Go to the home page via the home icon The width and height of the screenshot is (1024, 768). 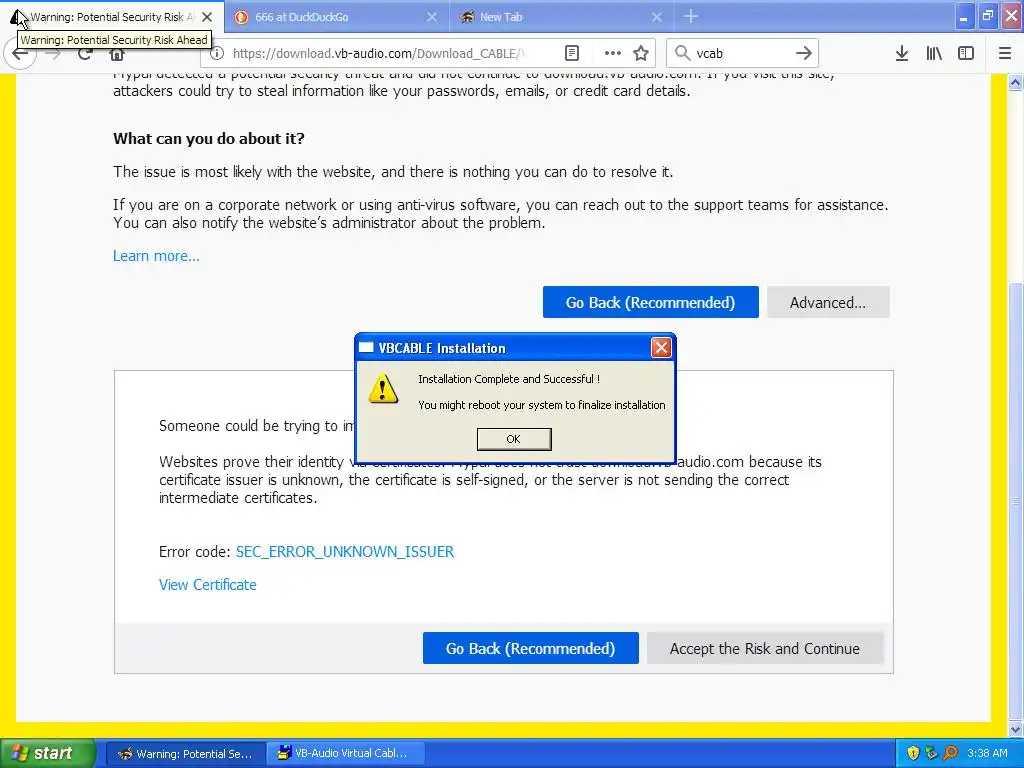(x=116, y=54)
